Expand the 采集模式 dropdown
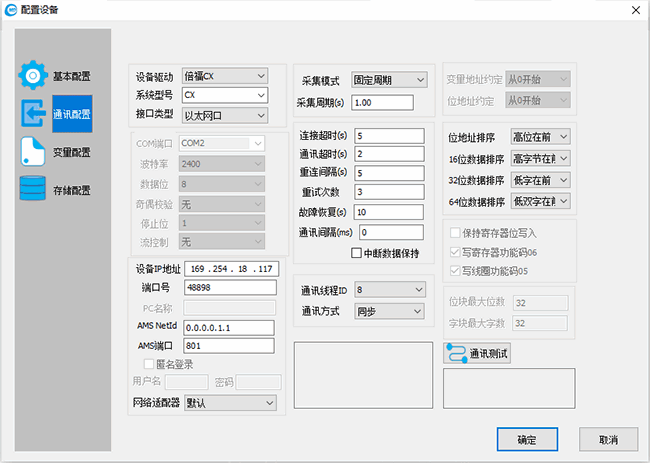Viewport: 650px width, 463px height. coord(388,80)
